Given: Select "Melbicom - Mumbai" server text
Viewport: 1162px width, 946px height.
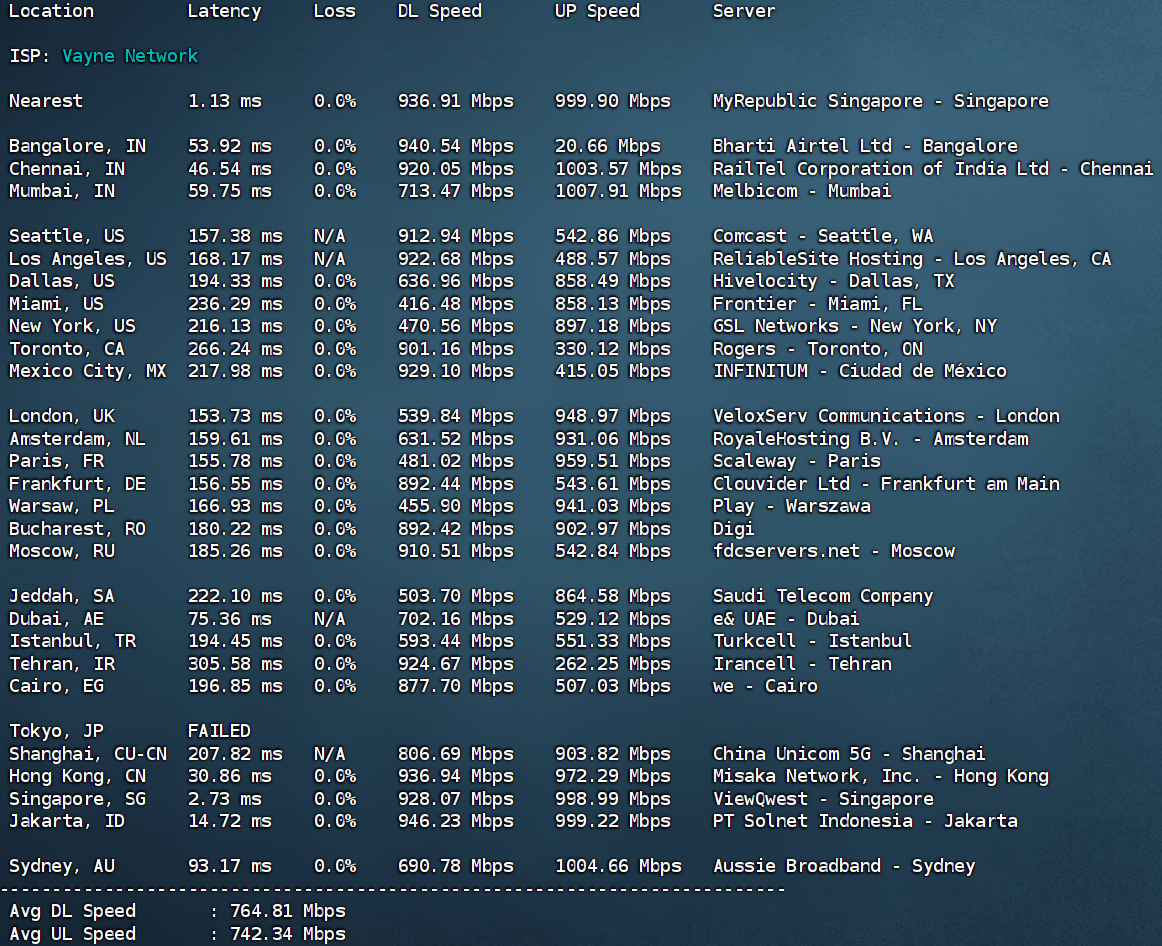Looking at the screenshot, I should 802,191.
